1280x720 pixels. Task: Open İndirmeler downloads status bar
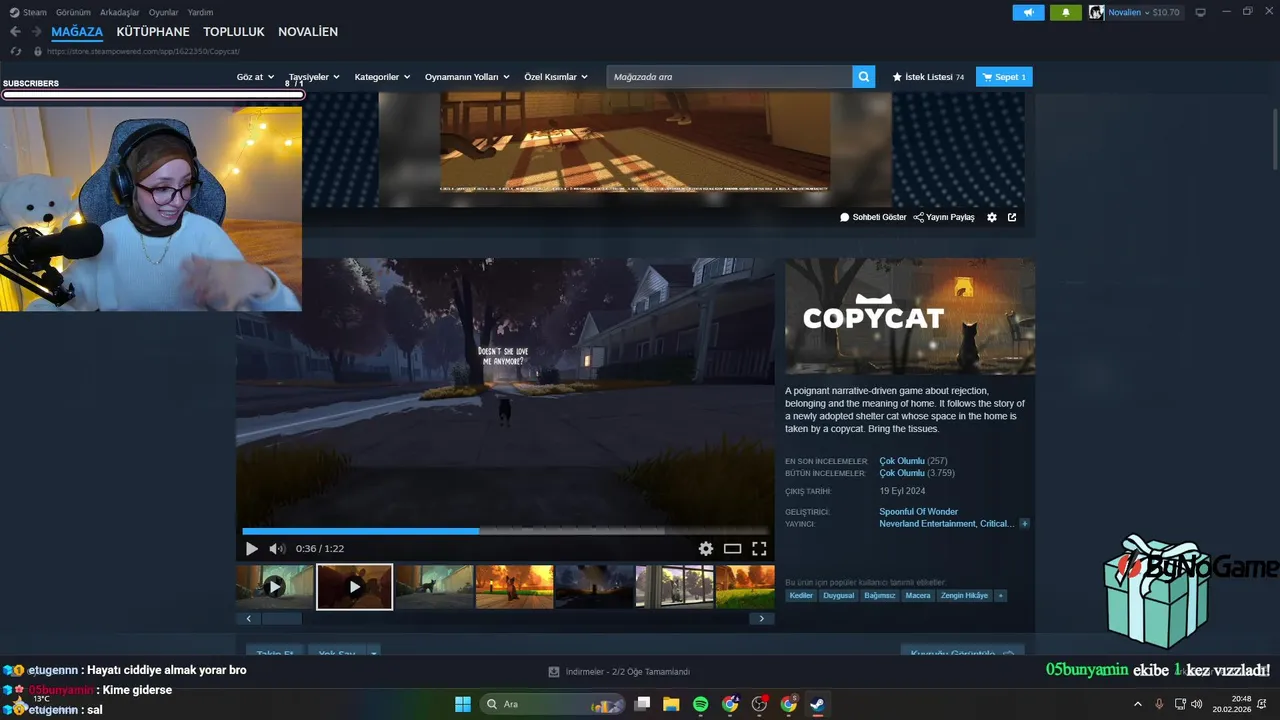point(620,672)
